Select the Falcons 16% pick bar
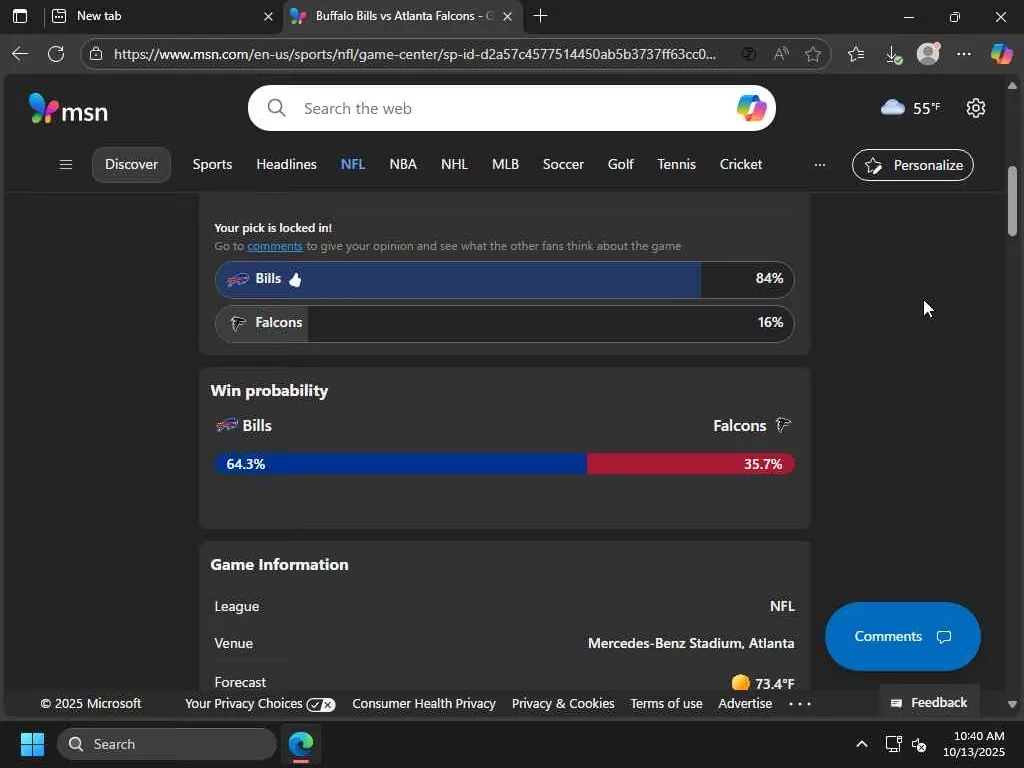 point(504,323)
